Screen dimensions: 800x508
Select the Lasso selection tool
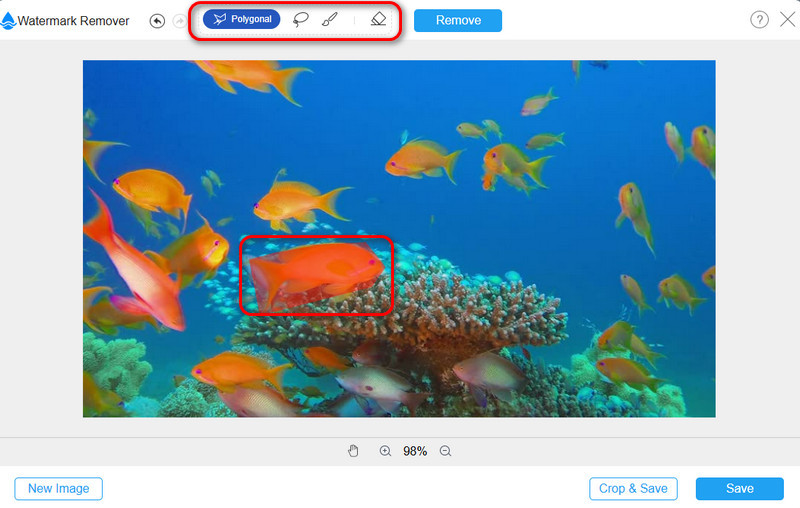[300, 19]
